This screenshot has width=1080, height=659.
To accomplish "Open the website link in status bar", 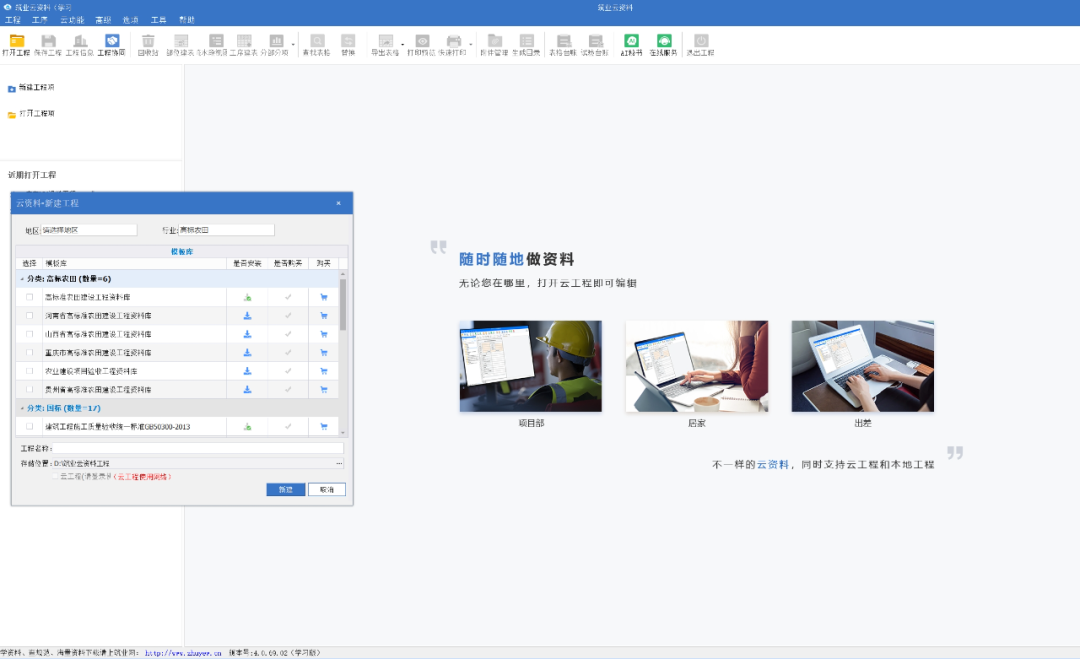I will tap(183, 653).
